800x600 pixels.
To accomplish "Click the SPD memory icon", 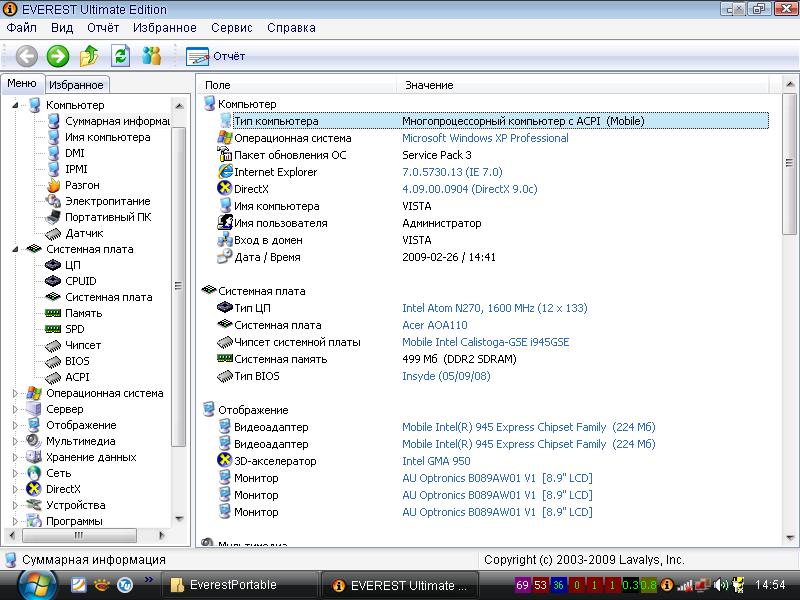I will click(53, 329).
